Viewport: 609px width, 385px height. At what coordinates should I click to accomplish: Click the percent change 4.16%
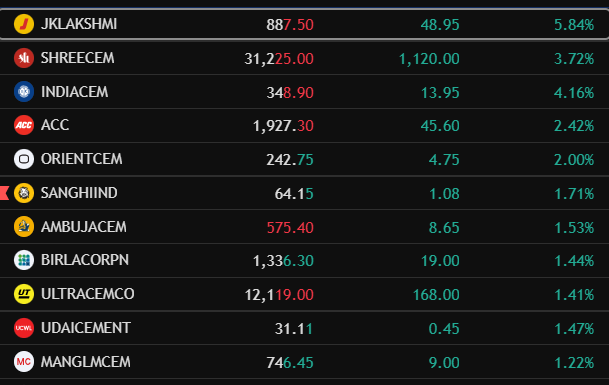574,93
